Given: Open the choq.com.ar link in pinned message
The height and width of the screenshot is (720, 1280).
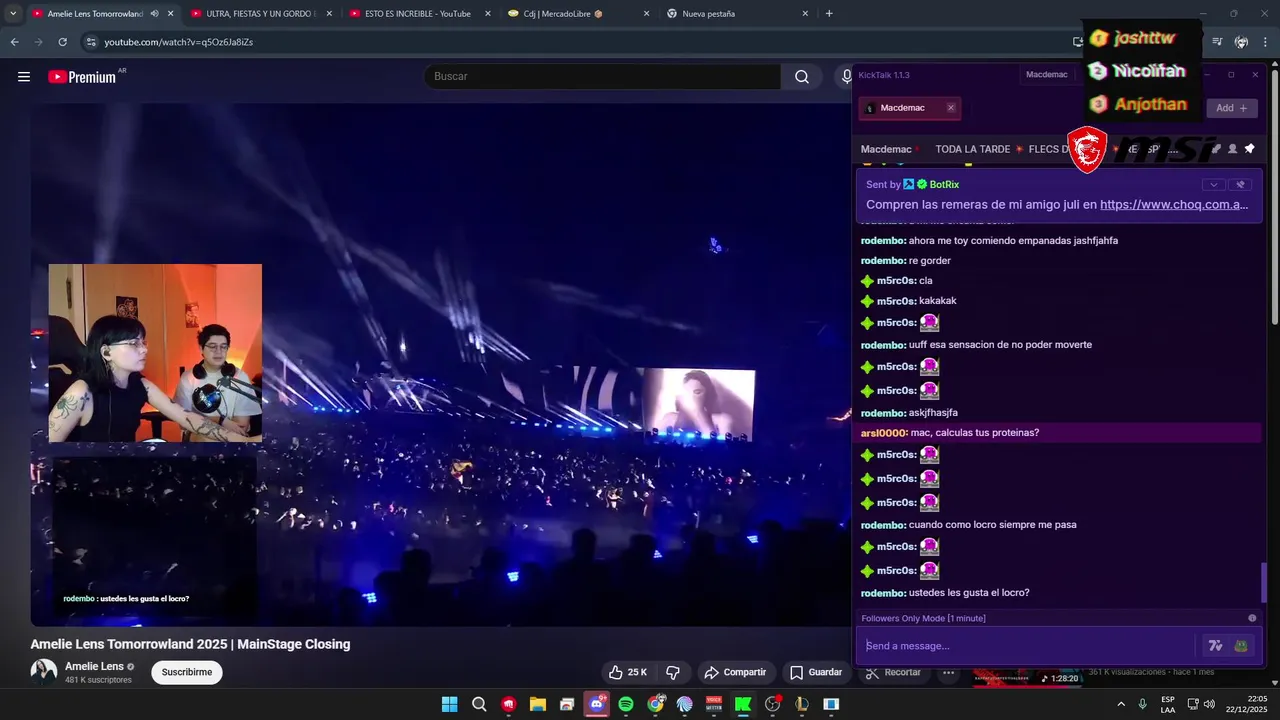Looking at the screenshot, I should coord(1174,205).
